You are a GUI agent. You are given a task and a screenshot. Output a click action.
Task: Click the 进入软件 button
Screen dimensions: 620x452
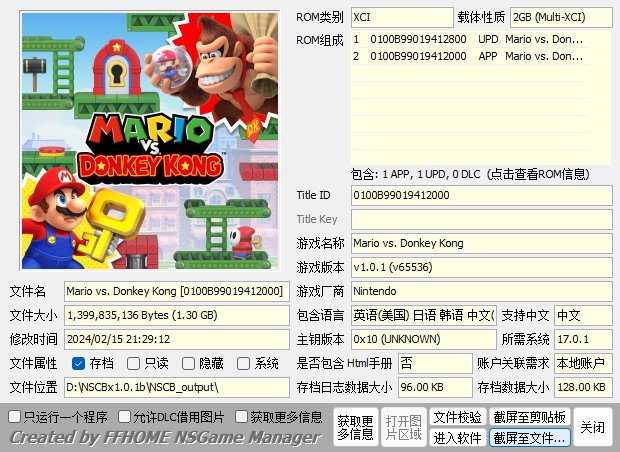(x=457, y=438)
